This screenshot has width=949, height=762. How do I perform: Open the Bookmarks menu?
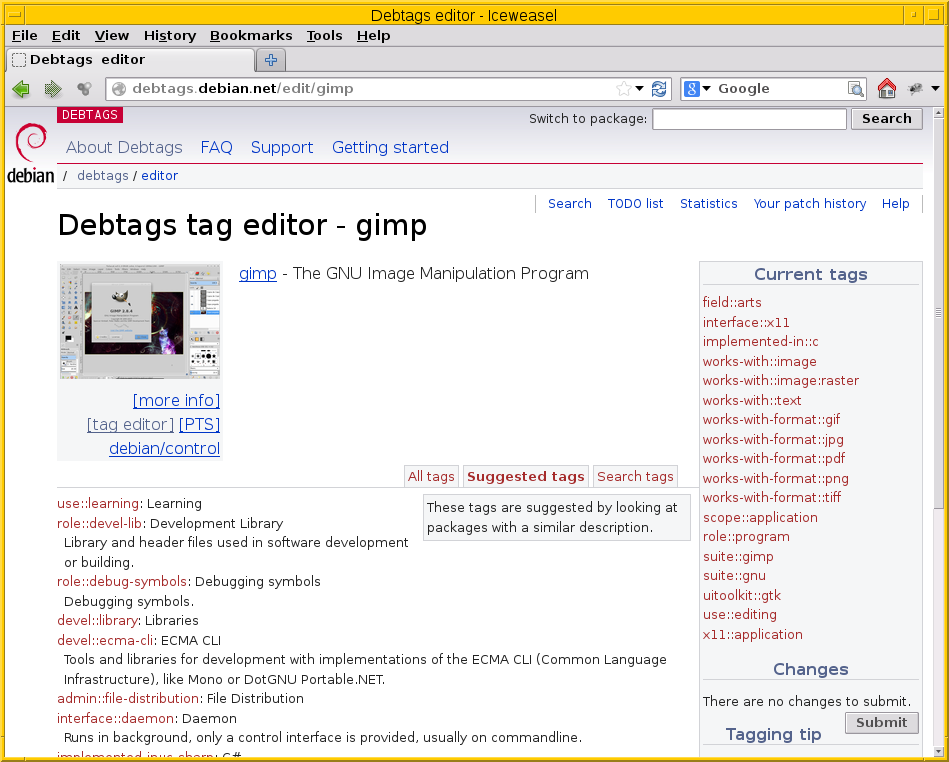coord(251,35)
